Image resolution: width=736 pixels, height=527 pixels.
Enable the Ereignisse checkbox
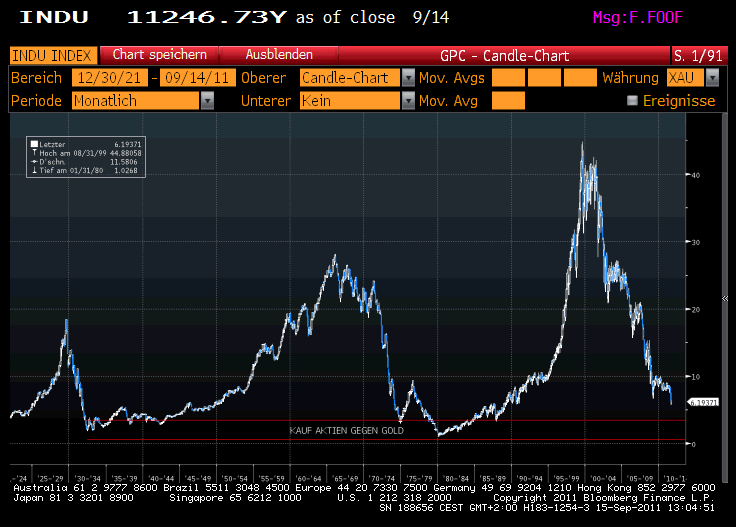coord(632,100)
